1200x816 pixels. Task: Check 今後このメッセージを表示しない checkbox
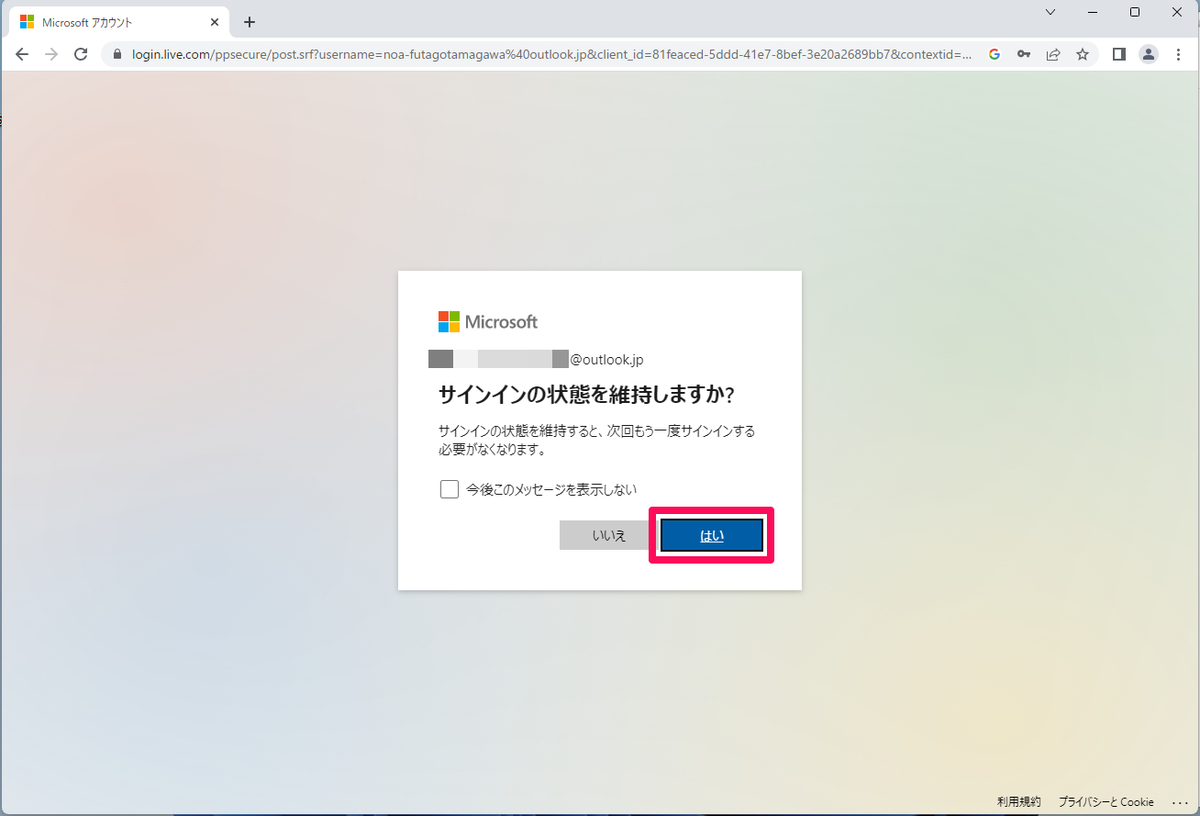coord(449,489)
